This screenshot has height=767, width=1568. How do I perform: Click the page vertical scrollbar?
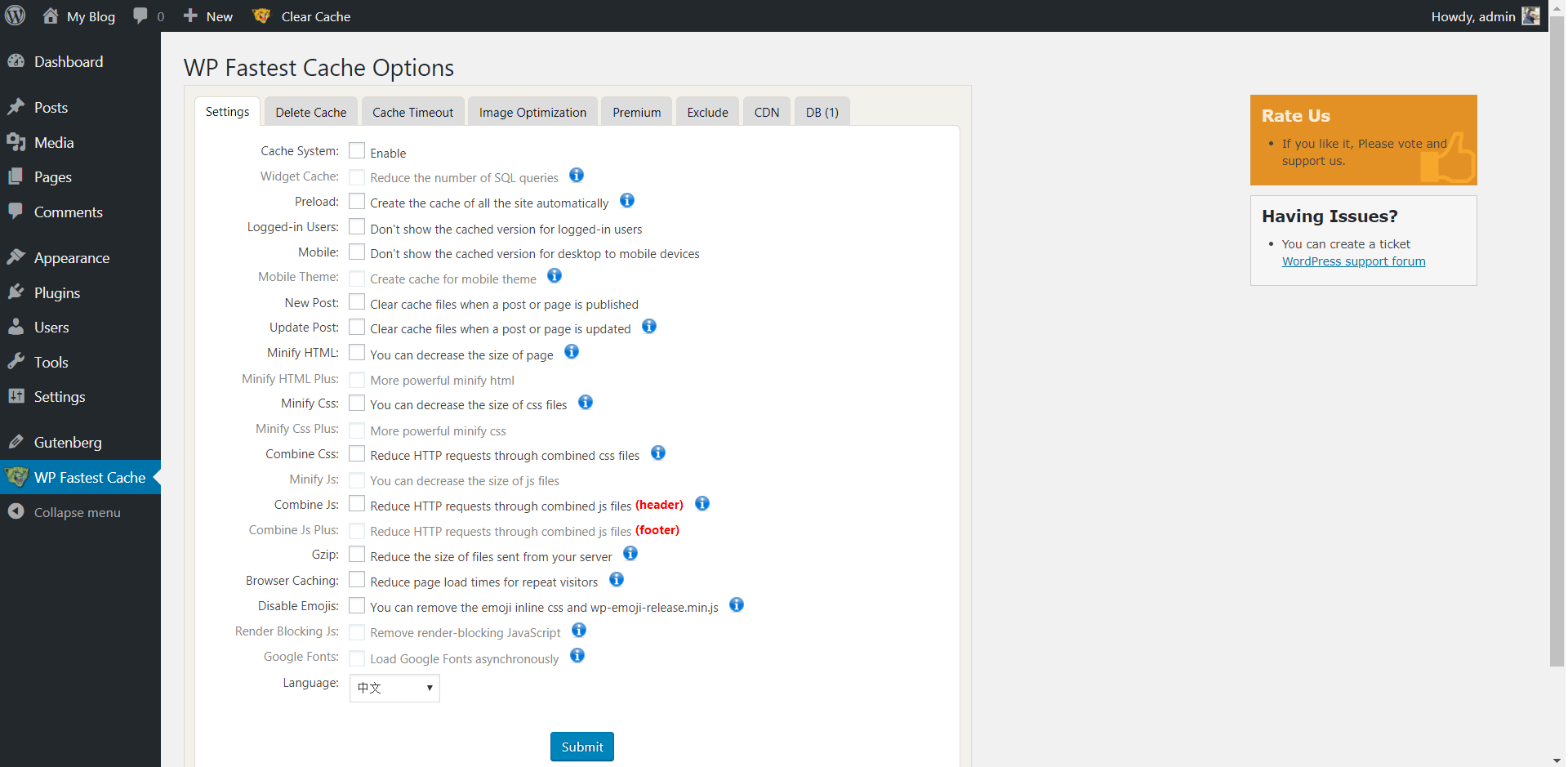[1557, 343]
